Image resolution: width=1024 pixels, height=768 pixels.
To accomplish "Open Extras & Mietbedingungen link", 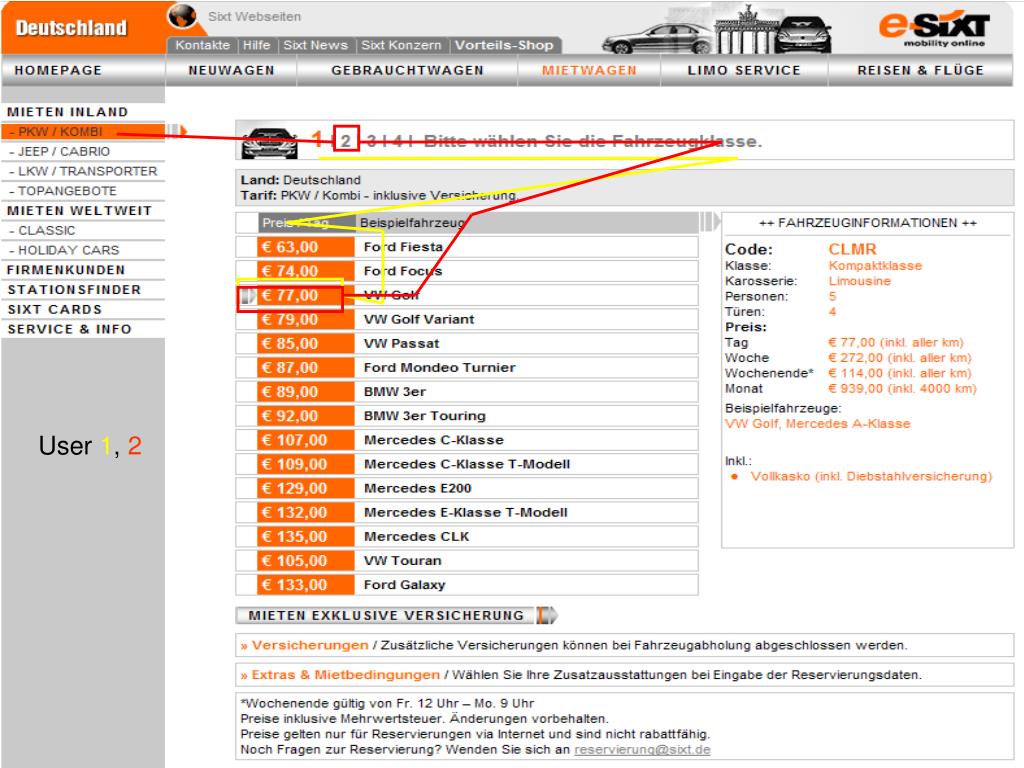I will pos(345,675).
